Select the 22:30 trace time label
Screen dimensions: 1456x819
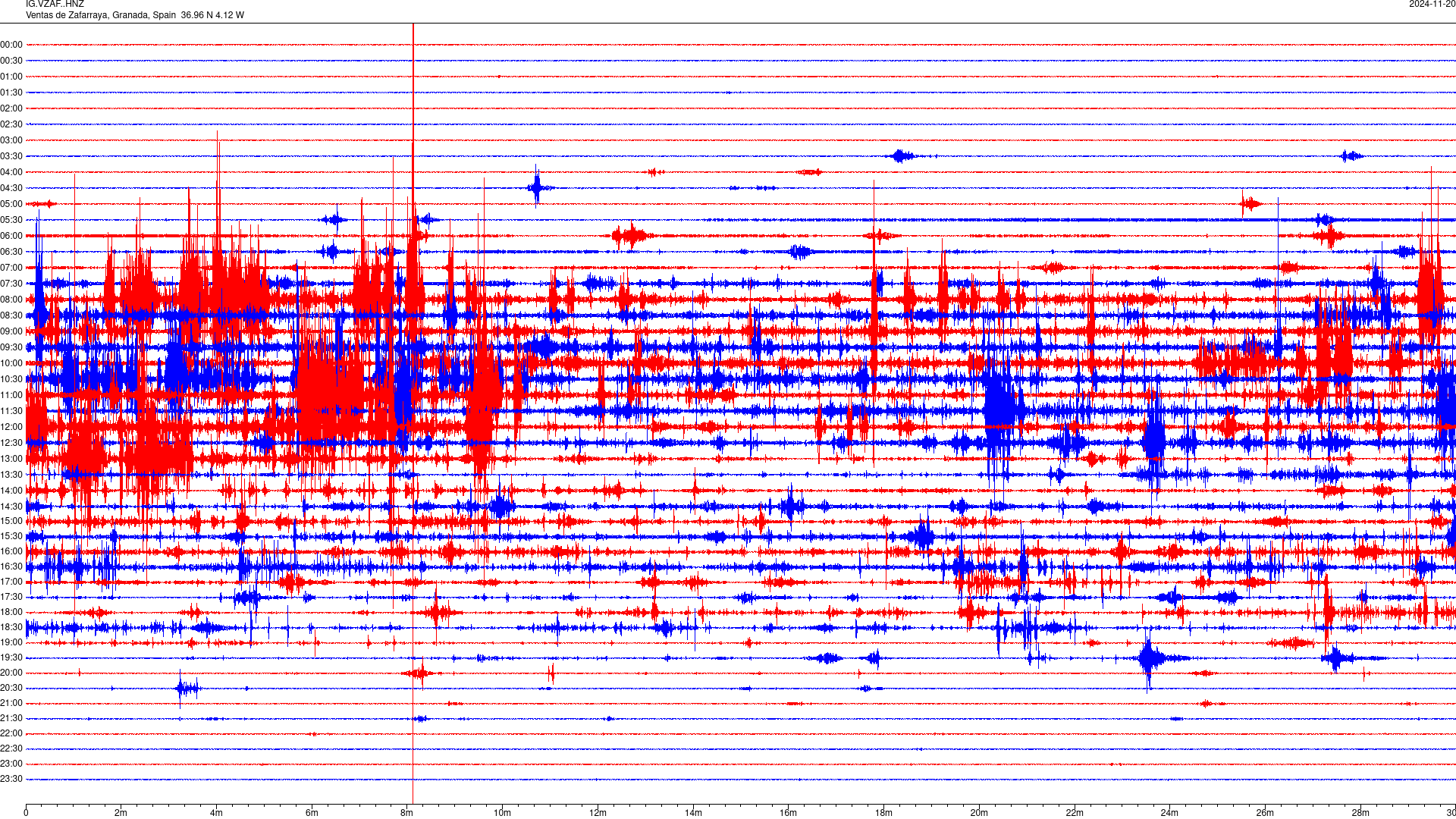11,748
